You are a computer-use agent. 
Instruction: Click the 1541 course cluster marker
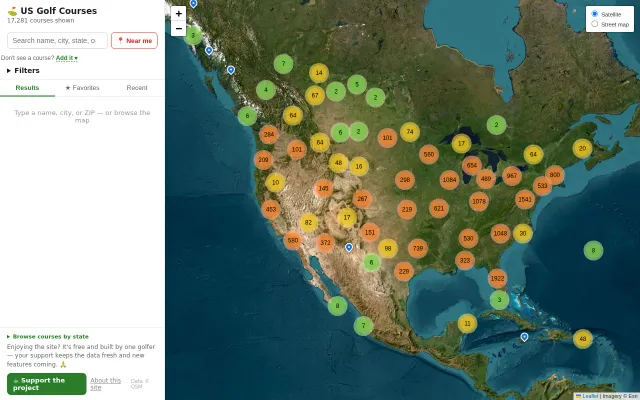525,200
